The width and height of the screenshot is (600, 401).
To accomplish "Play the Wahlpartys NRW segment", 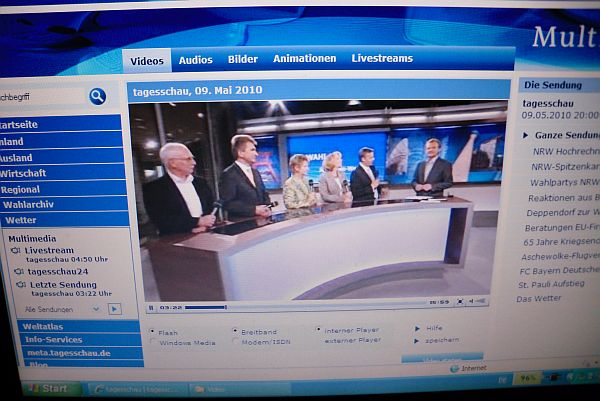I will 564,183.
